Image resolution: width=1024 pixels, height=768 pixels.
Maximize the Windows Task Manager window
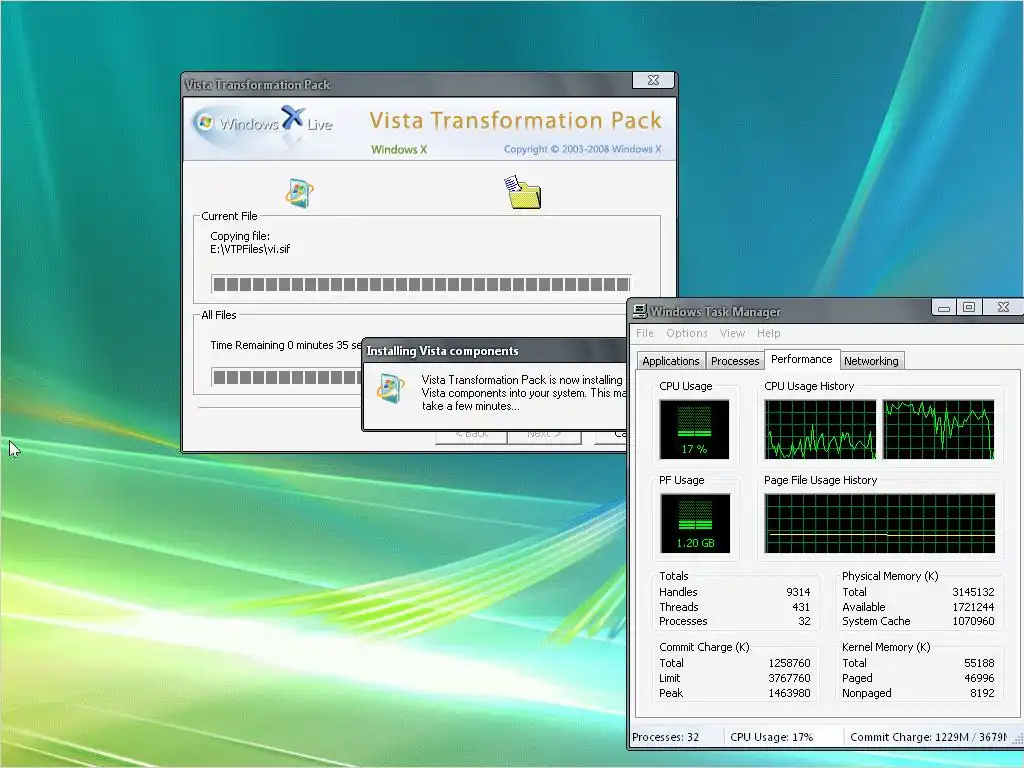(x=969, y=308)
